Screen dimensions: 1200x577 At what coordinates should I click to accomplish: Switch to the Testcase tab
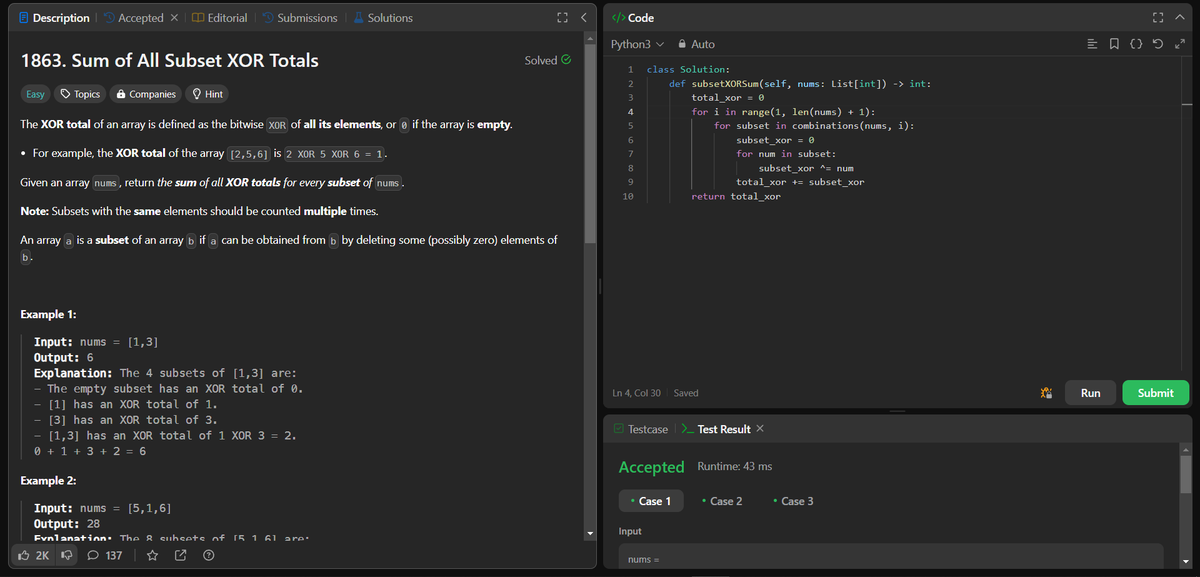640,429
